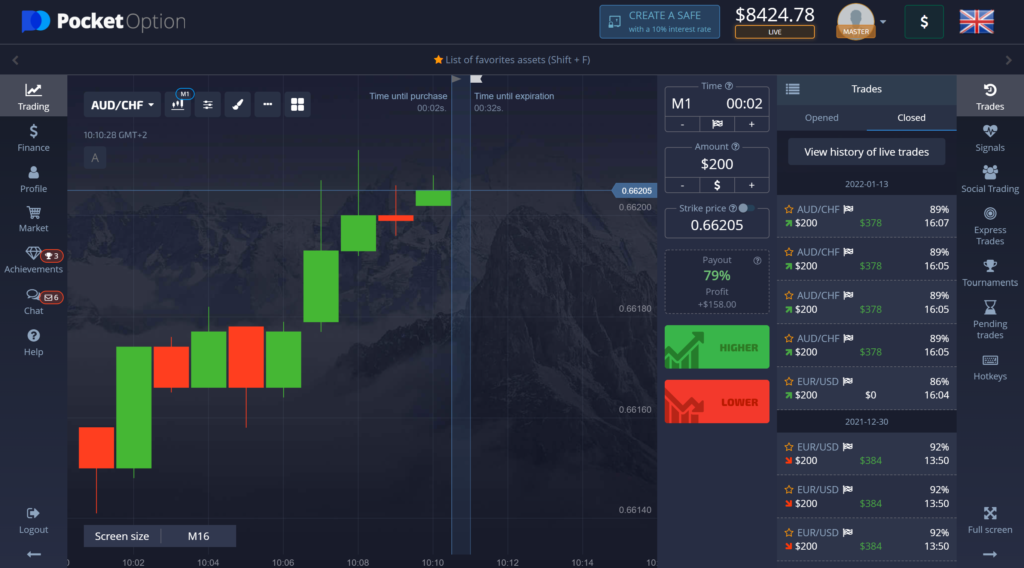Go to Profile in the sidebar
The height and width of the screenshot is (568, 1024).
click(x=33, y=179)
